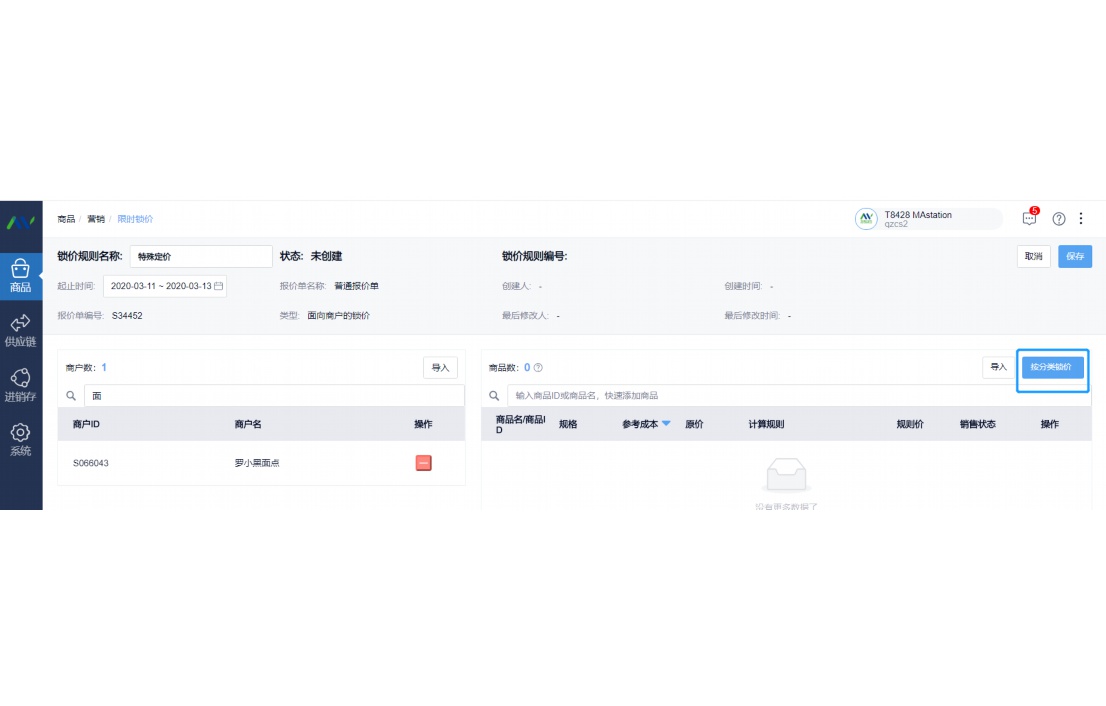Go to 营销 breadcrumb
Screen dimensions: 1106x706
tap(96, 219)
